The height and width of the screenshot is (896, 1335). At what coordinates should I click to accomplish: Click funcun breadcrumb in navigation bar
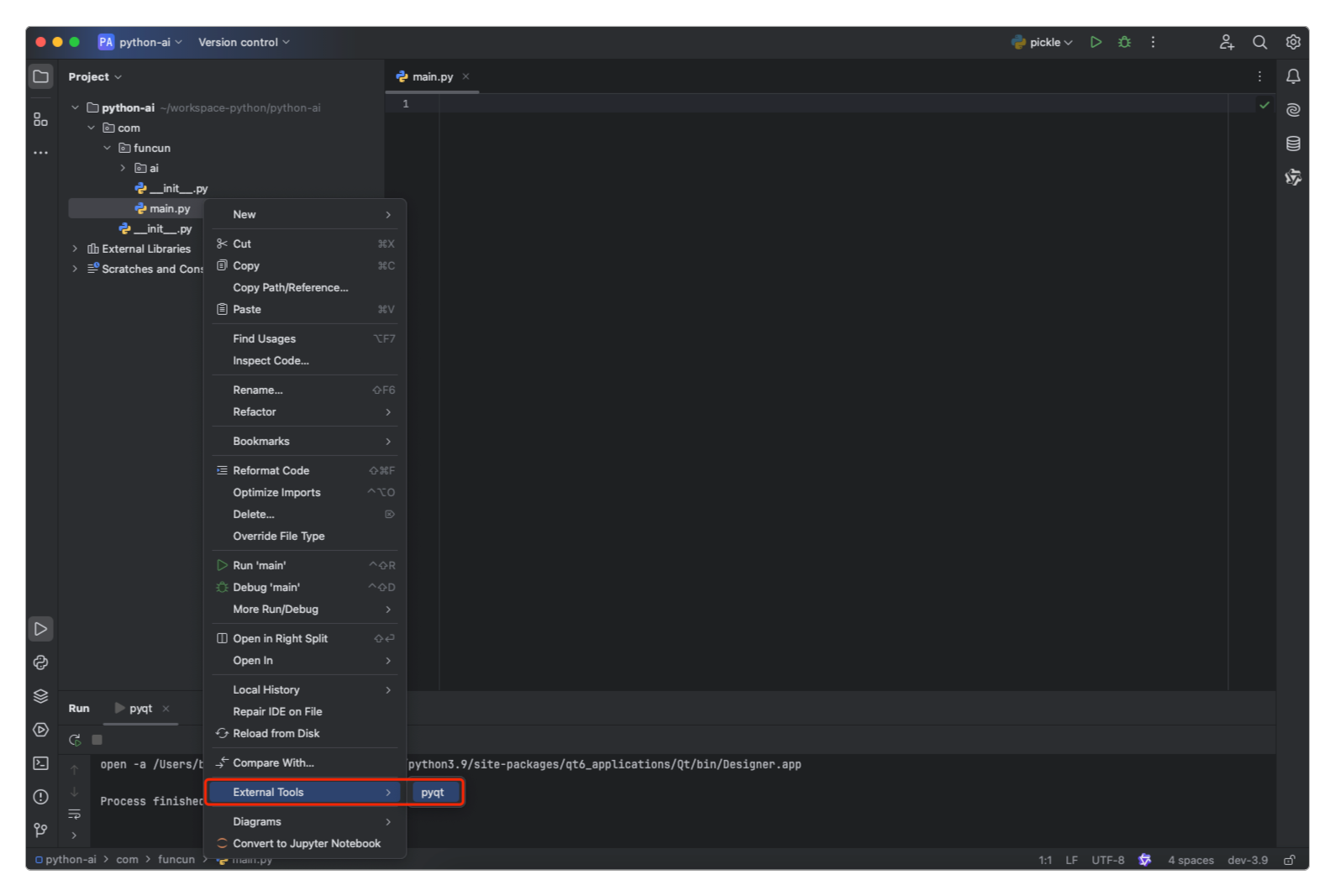[x=176, y=859]
